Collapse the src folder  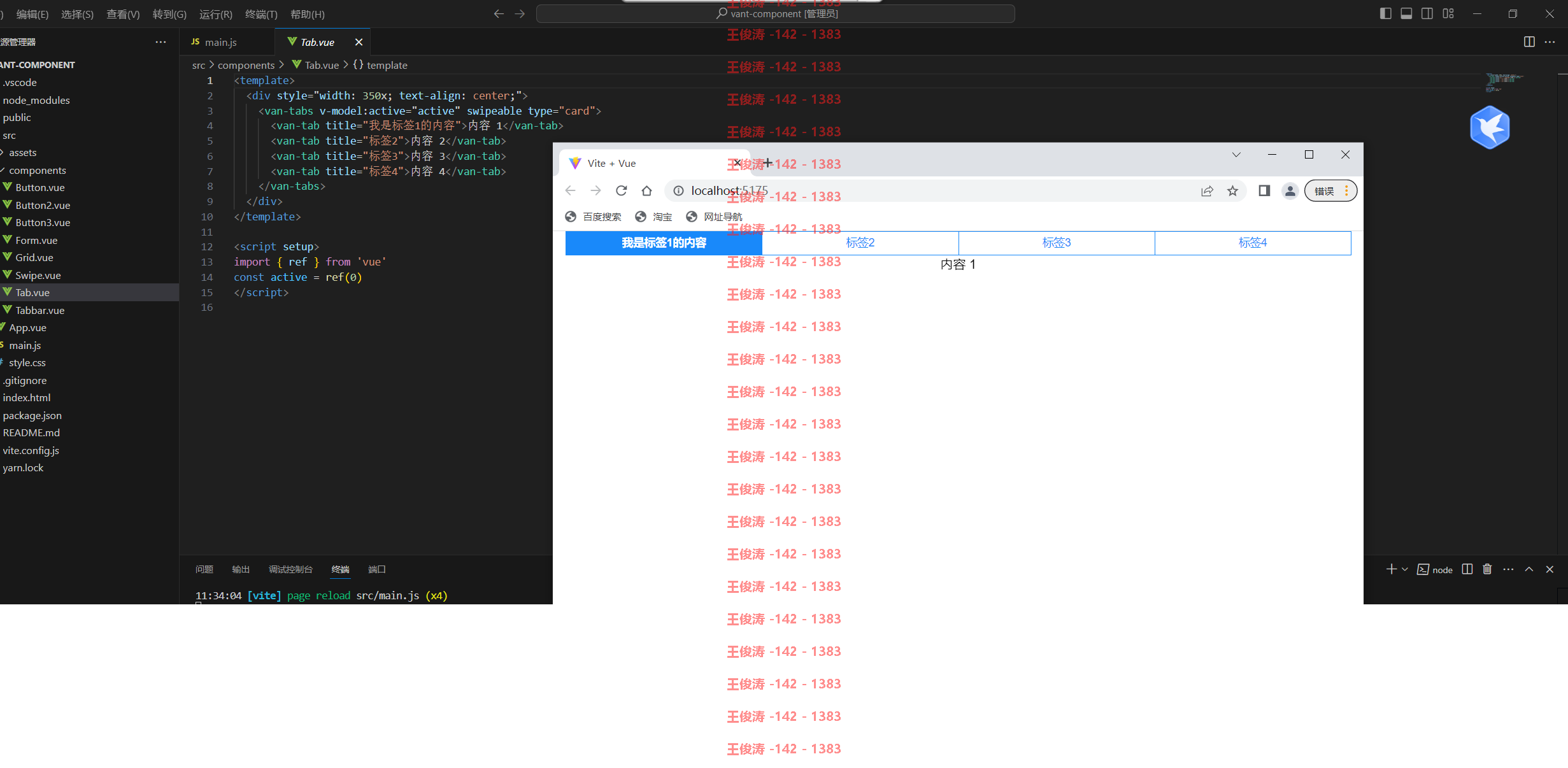tap(89, 135)
